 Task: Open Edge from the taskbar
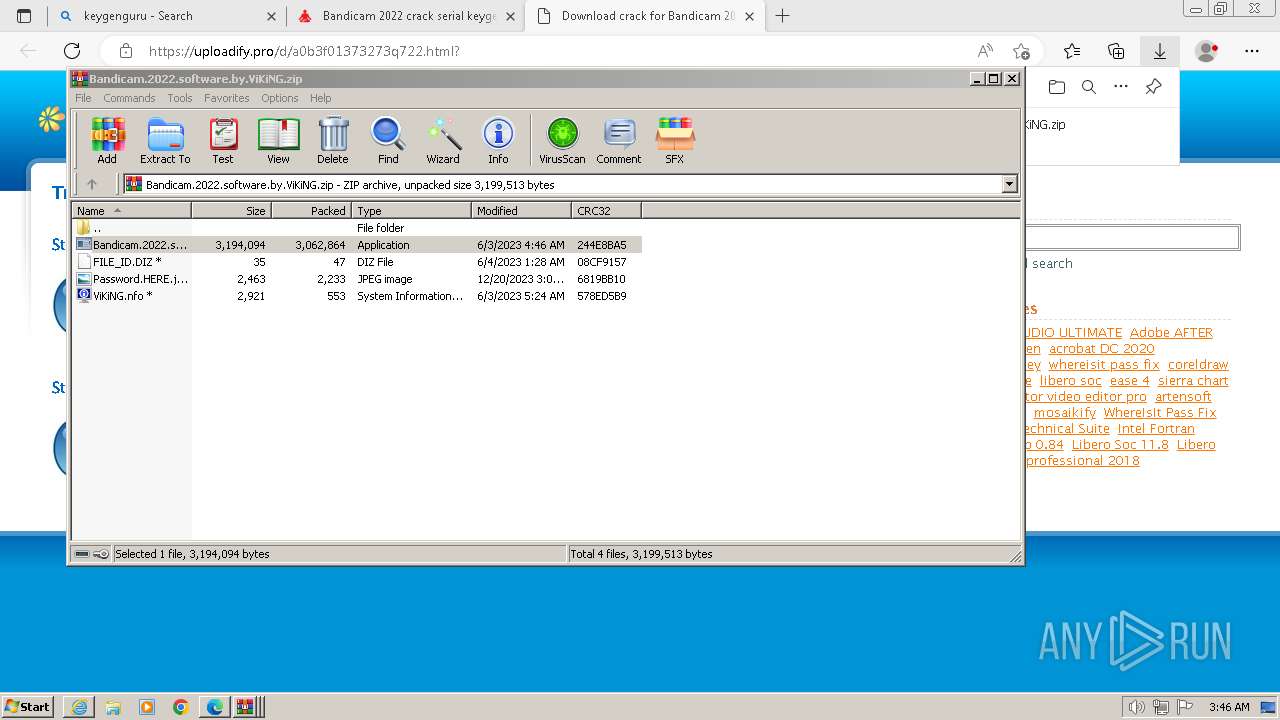(x=215, y=707)
